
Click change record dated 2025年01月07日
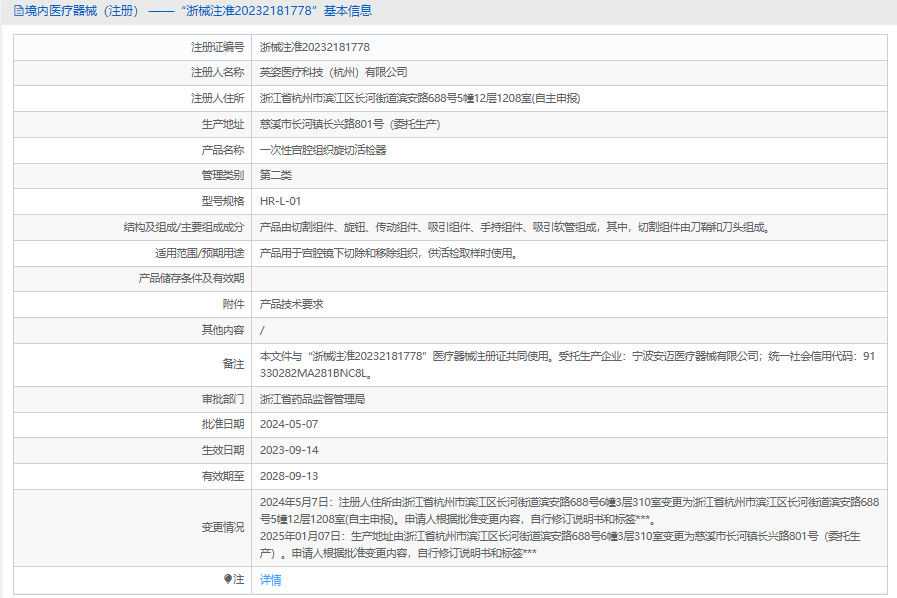(561, 544)
